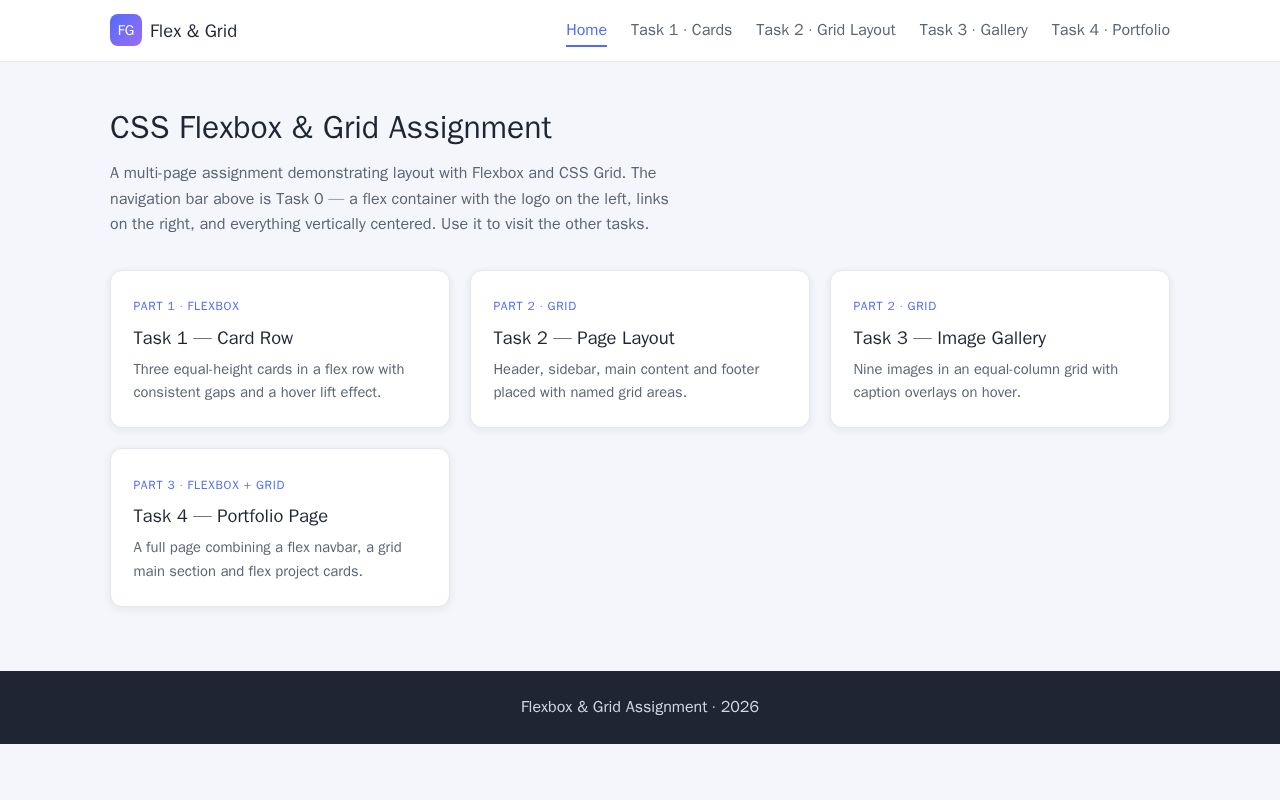Screen dimensions: 1280x800
Task: Click the footer text 'Flexbox & Grid Assignment · 2026'
Action: click(x=640, y=707)
